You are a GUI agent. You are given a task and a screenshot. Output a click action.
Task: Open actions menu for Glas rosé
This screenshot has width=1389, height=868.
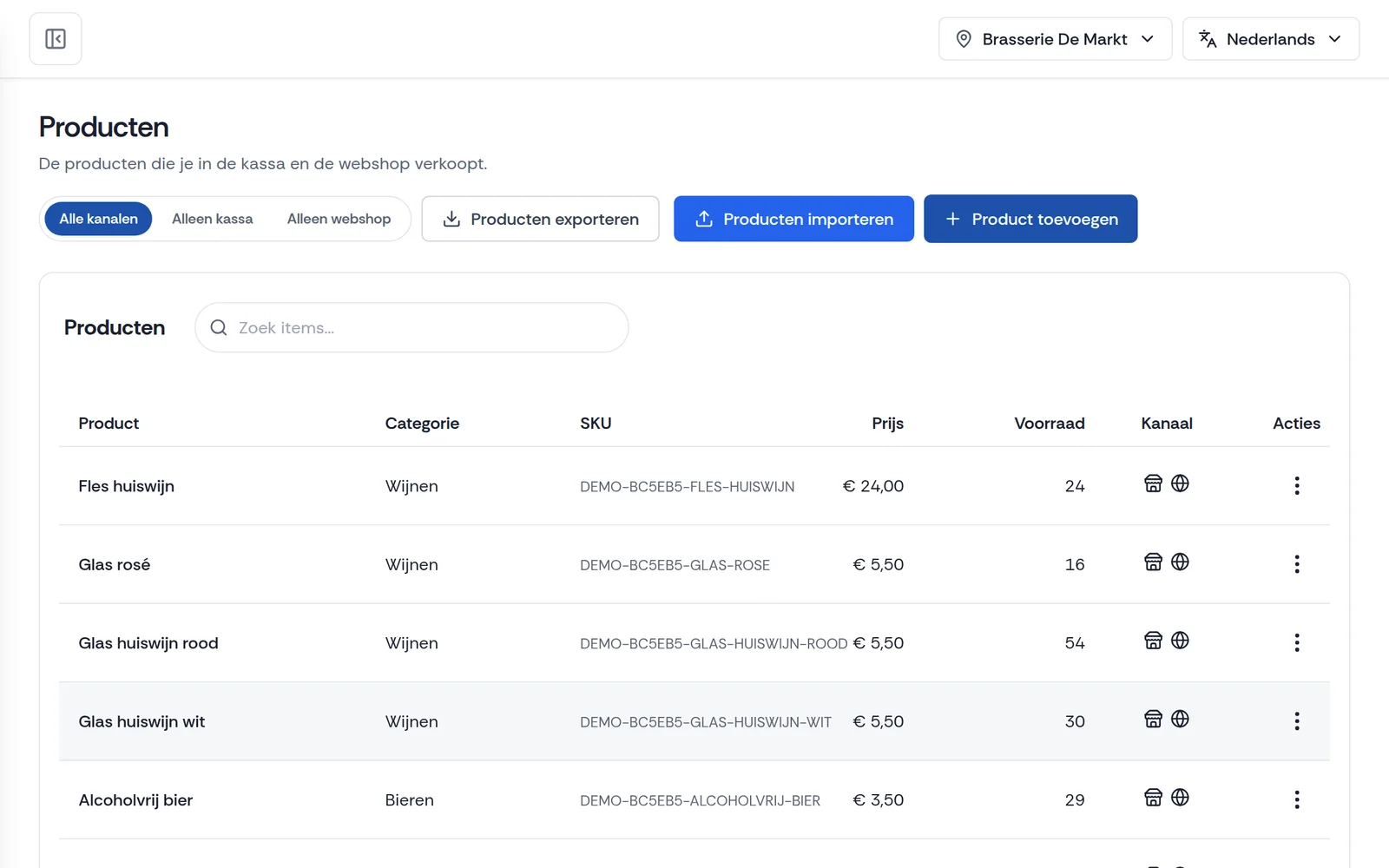1296,564
